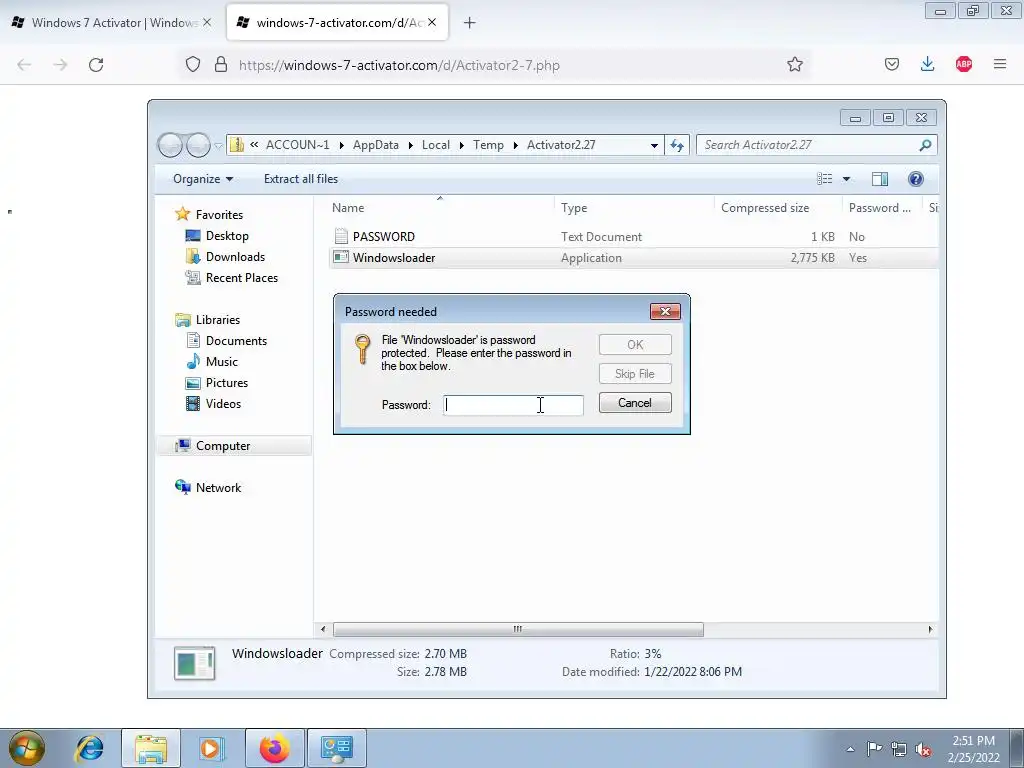Screen dimensions: 1024x768
Task: Select the windows-7-activator.com/d tab
Action: [338, 22]
